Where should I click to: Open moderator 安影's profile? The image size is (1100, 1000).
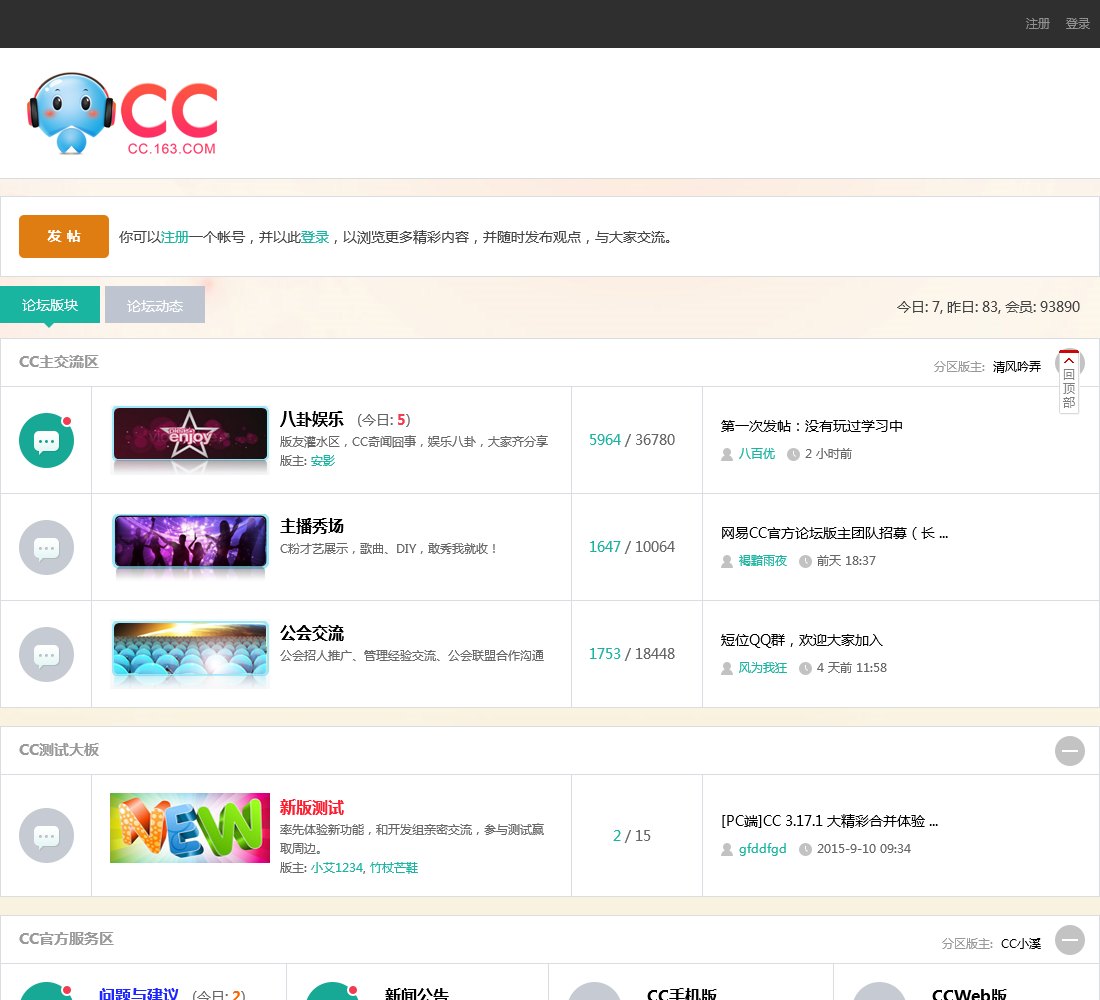click(x=323, y=461)
